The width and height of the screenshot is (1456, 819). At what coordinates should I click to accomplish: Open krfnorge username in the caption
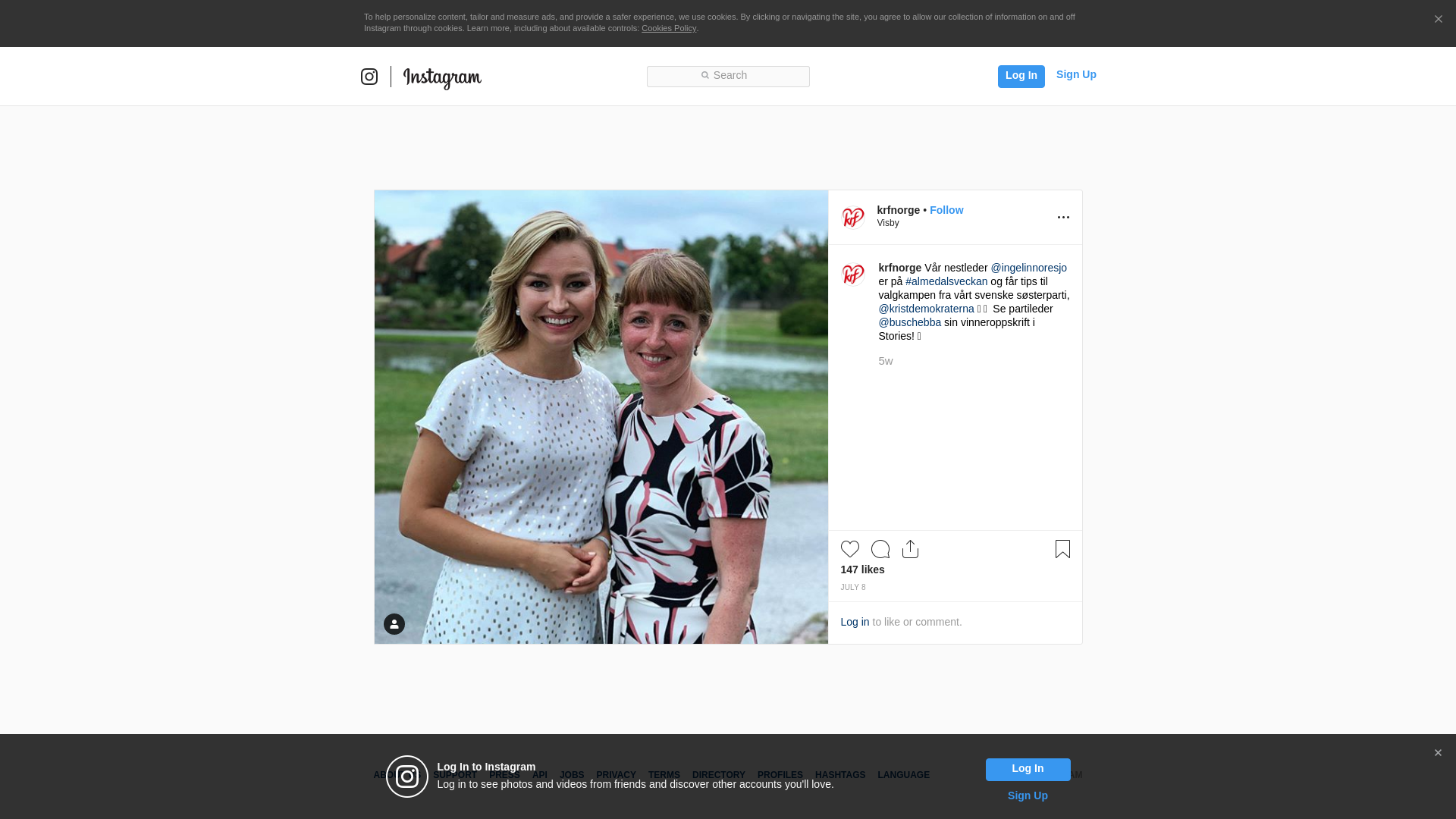[900, 268]
